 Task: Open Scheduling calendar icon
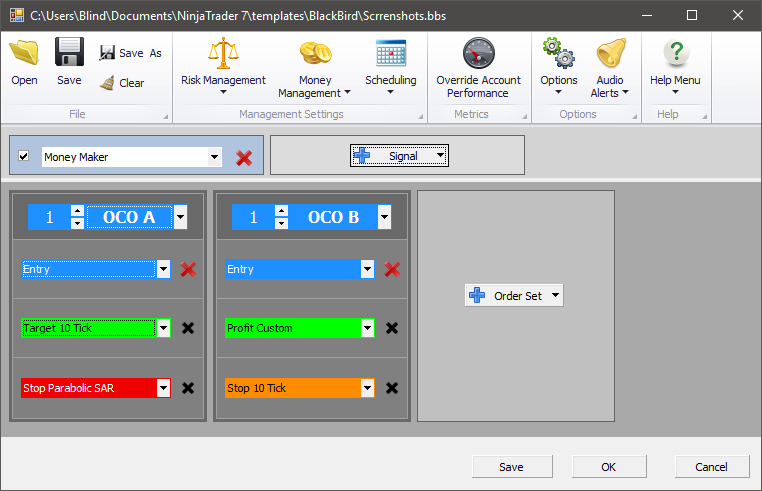click(x=391, y=53)
